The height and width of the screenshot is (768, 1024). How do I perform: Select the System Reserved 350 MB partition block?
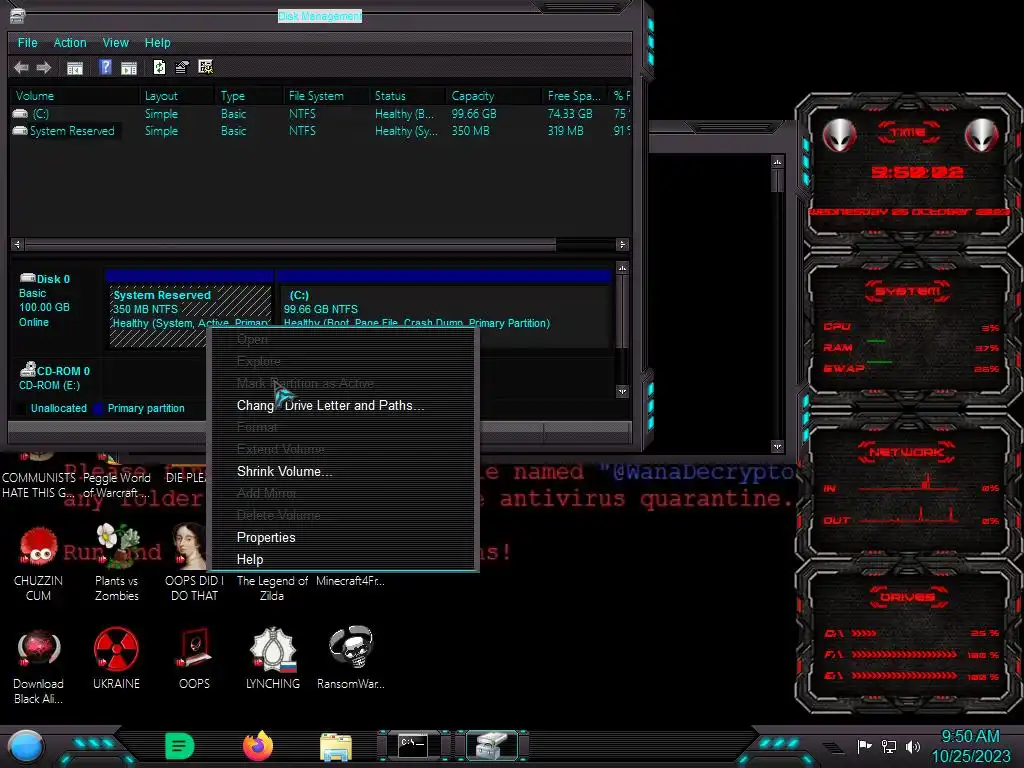[x=189, y=307]
